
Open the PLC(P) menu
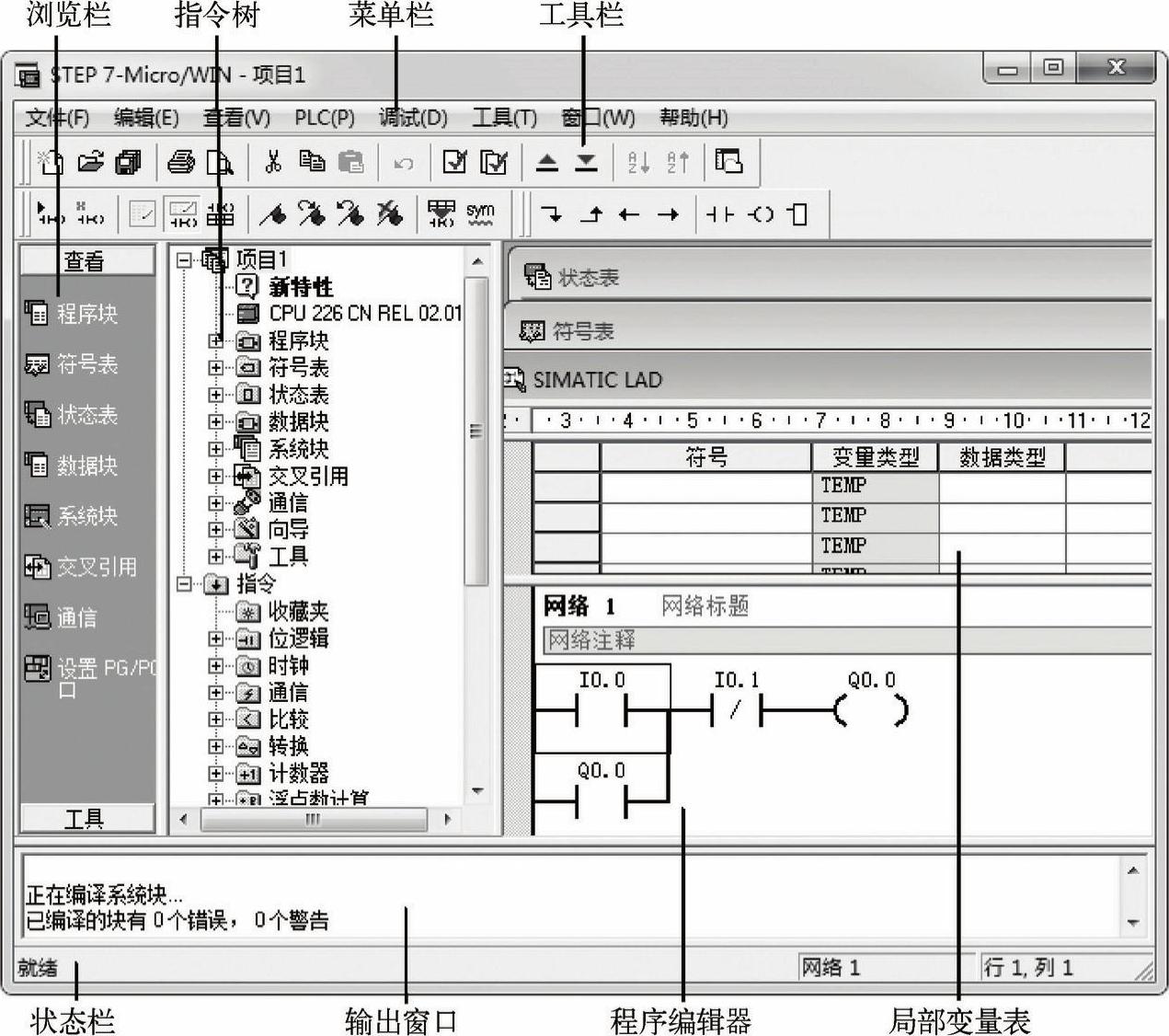click(324, 118)
